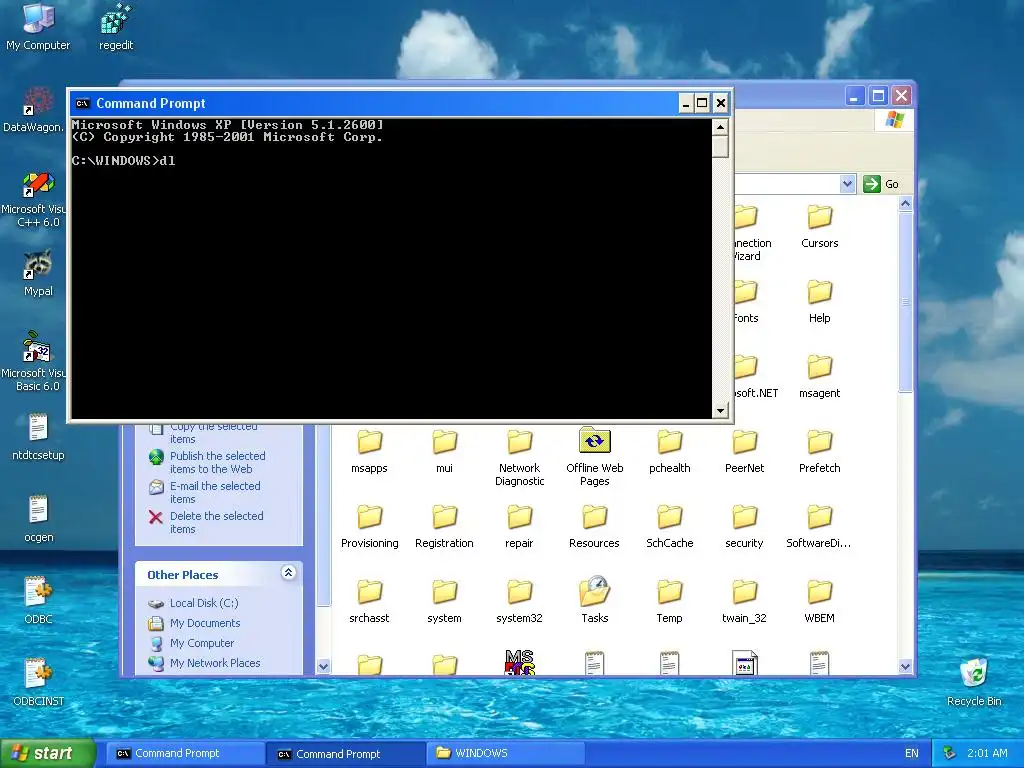Select the Recycle Bin icon
The width and height of the screenshot is (1024, 768).
974,682
